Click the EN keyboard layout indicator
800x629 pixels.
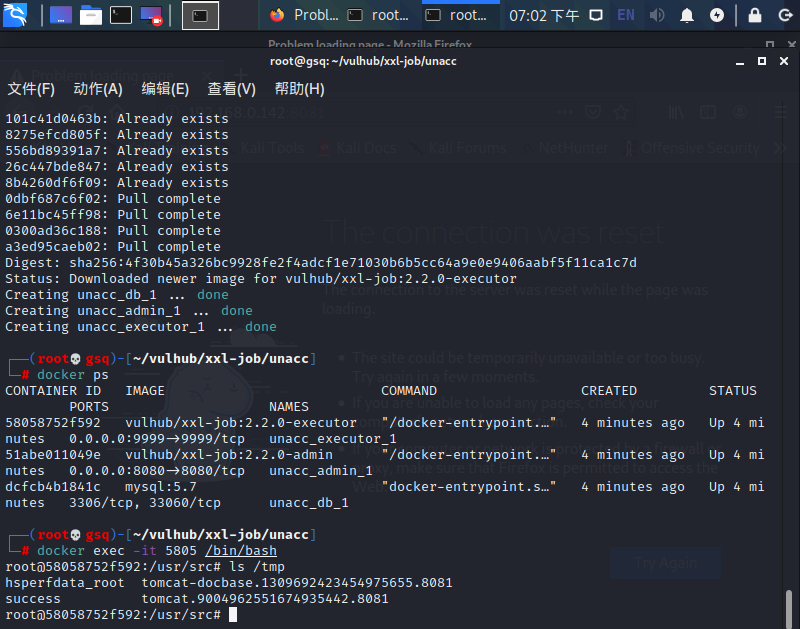[626, 15]
